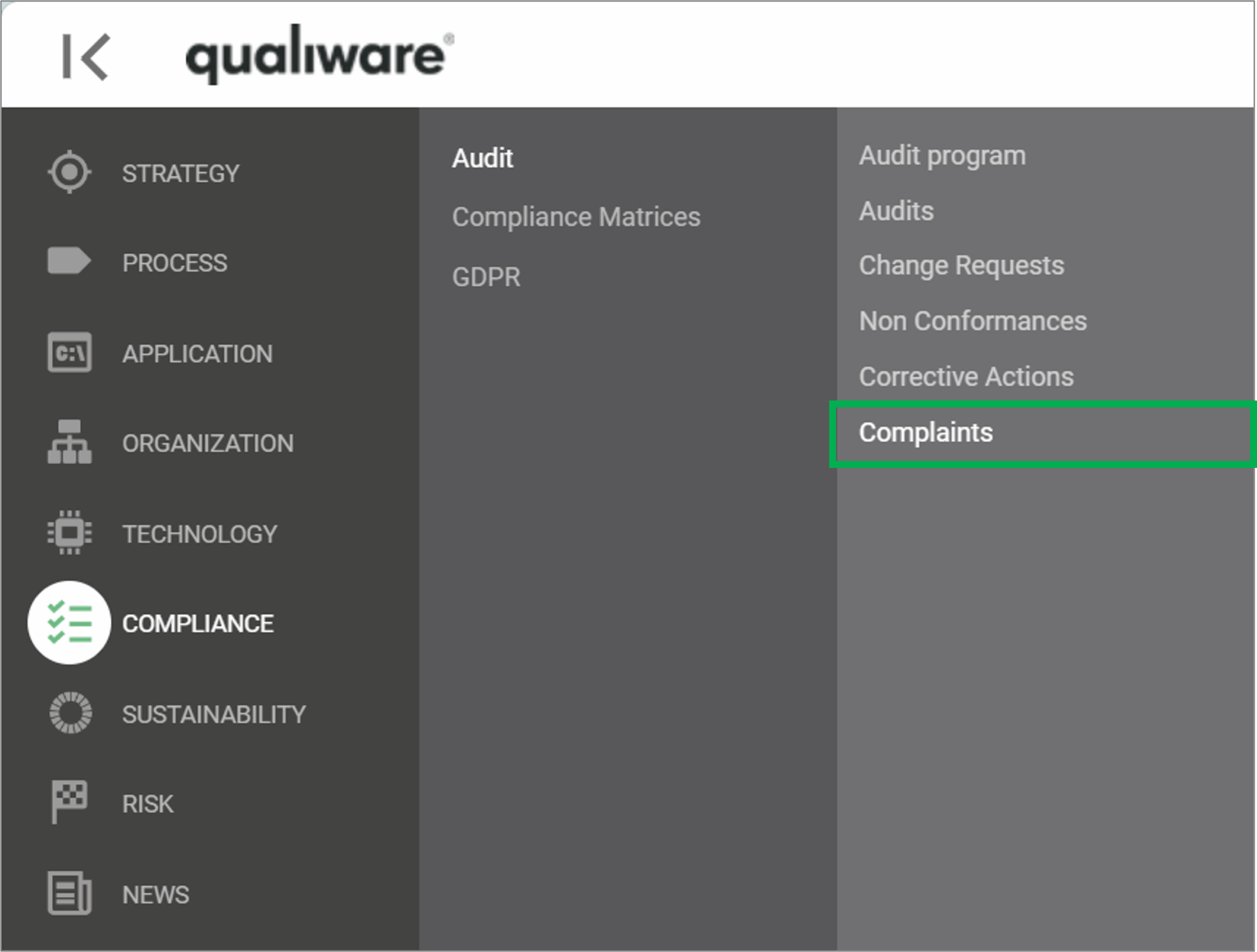Collapse the sidebar with the arrow icon
Image resolution: width=1257 pixels, height=952 pixels.
(x=85, y=56)
